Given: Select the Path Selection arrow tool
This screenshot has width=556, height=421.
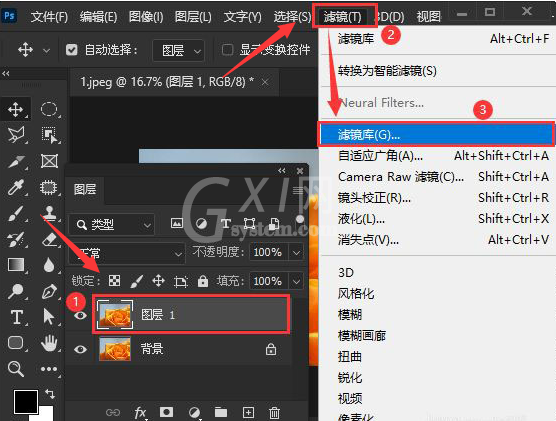Looking at the screenshot, I should coord(49,317).
